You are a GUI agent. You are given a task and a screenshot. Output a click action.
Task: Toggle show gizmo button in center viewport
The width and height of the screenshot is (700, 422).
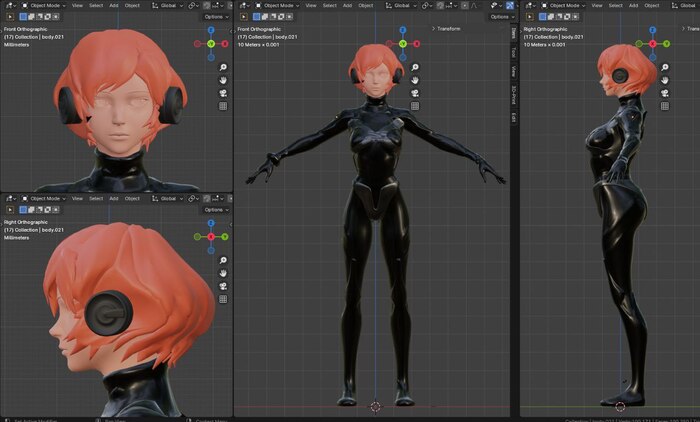(x=509, y=5)
